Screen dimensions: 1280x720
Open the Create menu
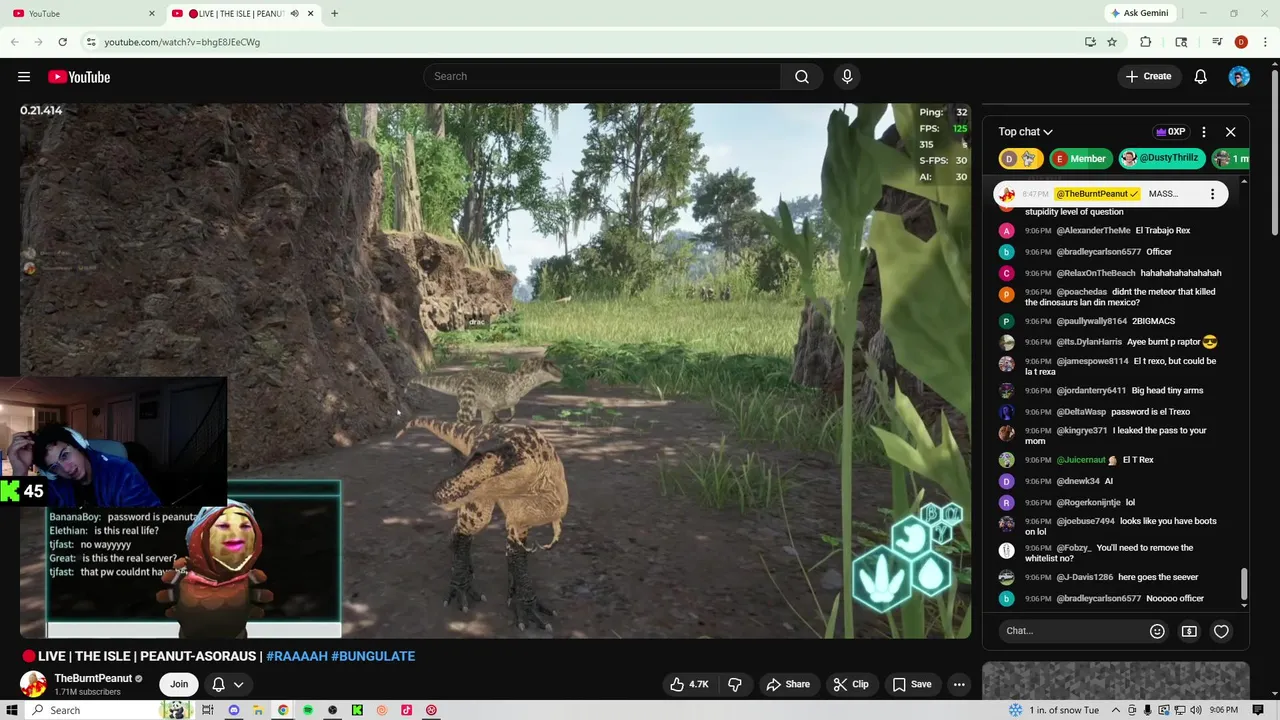click(x=1148, y=76)
